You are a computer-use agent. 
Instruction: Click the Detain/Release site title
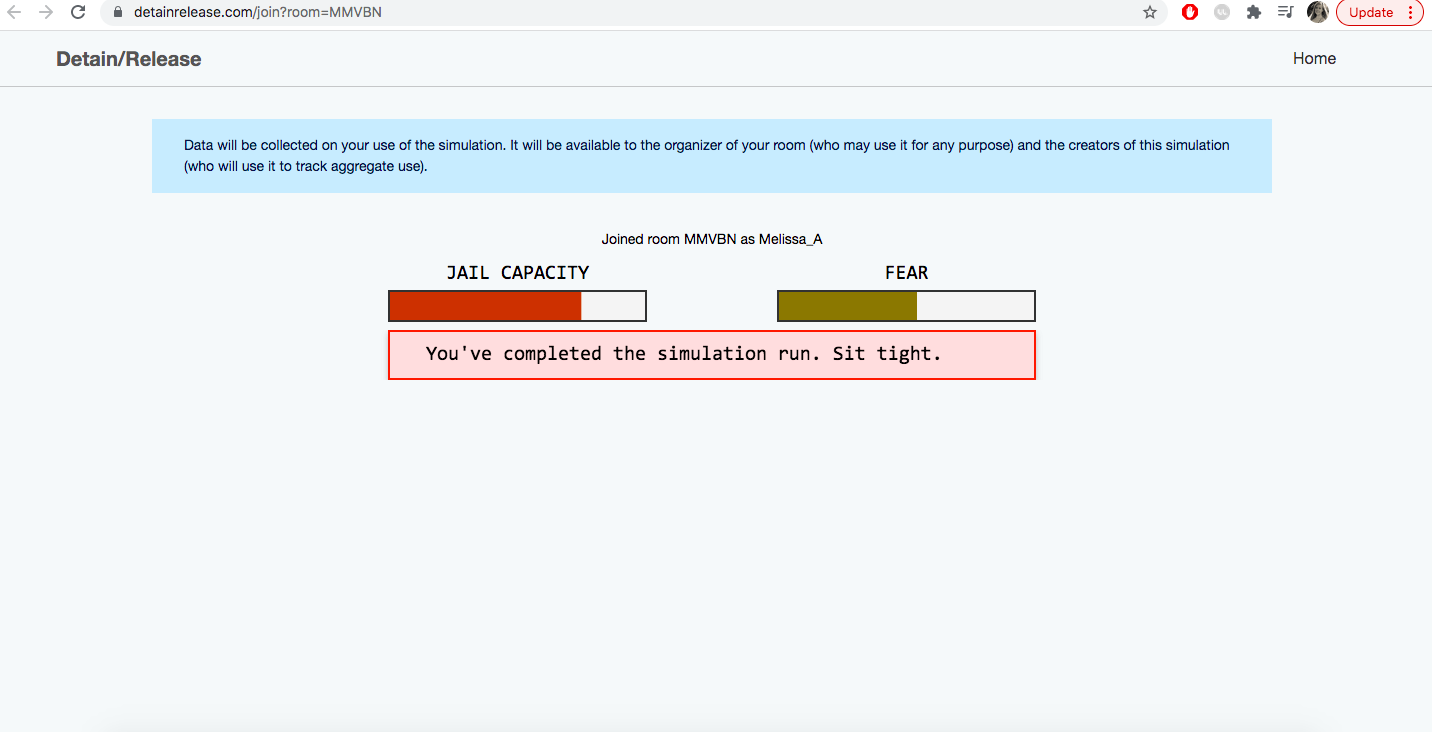[x=129, y=59]
